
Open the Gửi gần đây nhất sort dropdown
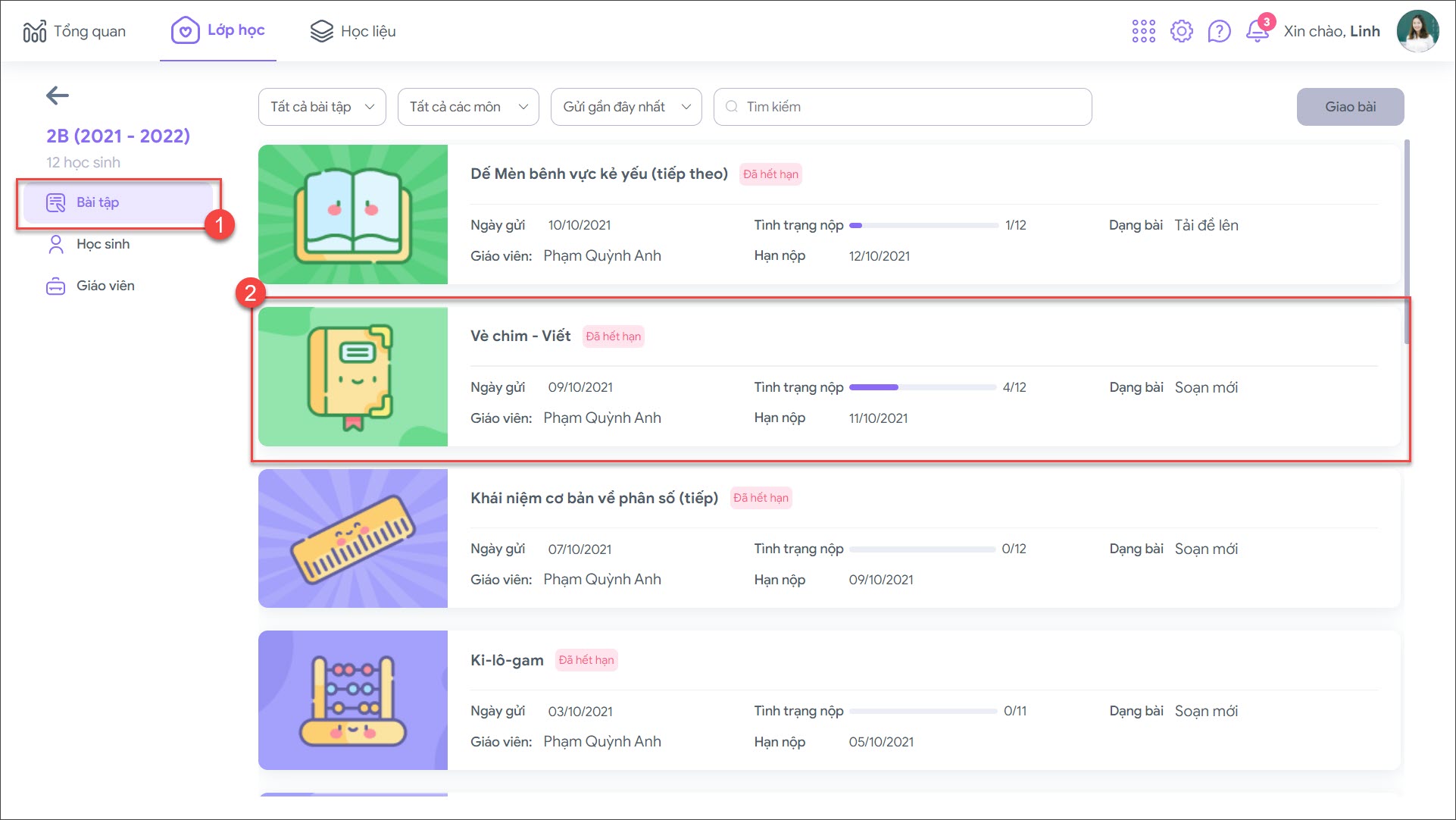(x=626, y=107)
